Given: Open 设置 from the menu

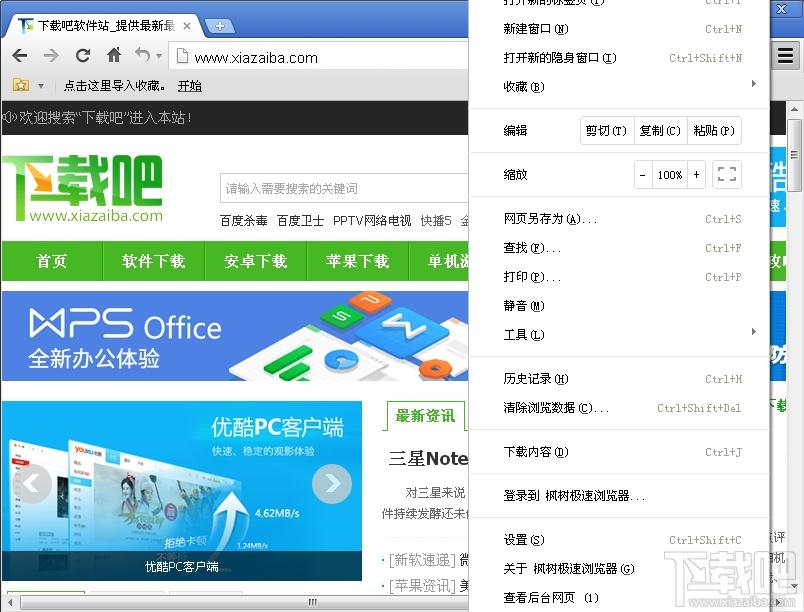Looking at the screenshot, I should click(x=619, y=540).
